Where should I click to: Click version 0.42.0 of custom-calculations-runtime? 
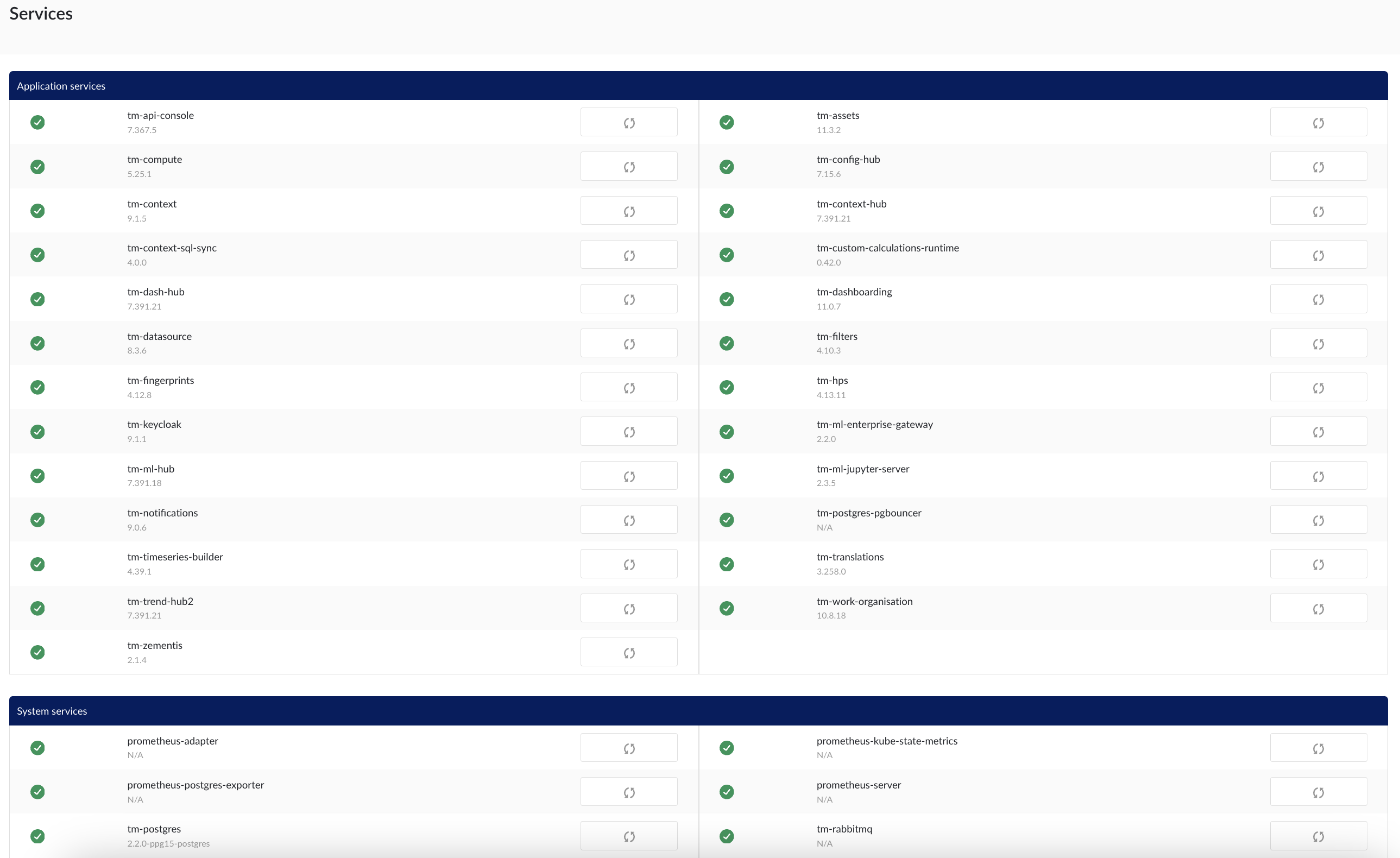(828, 262)
